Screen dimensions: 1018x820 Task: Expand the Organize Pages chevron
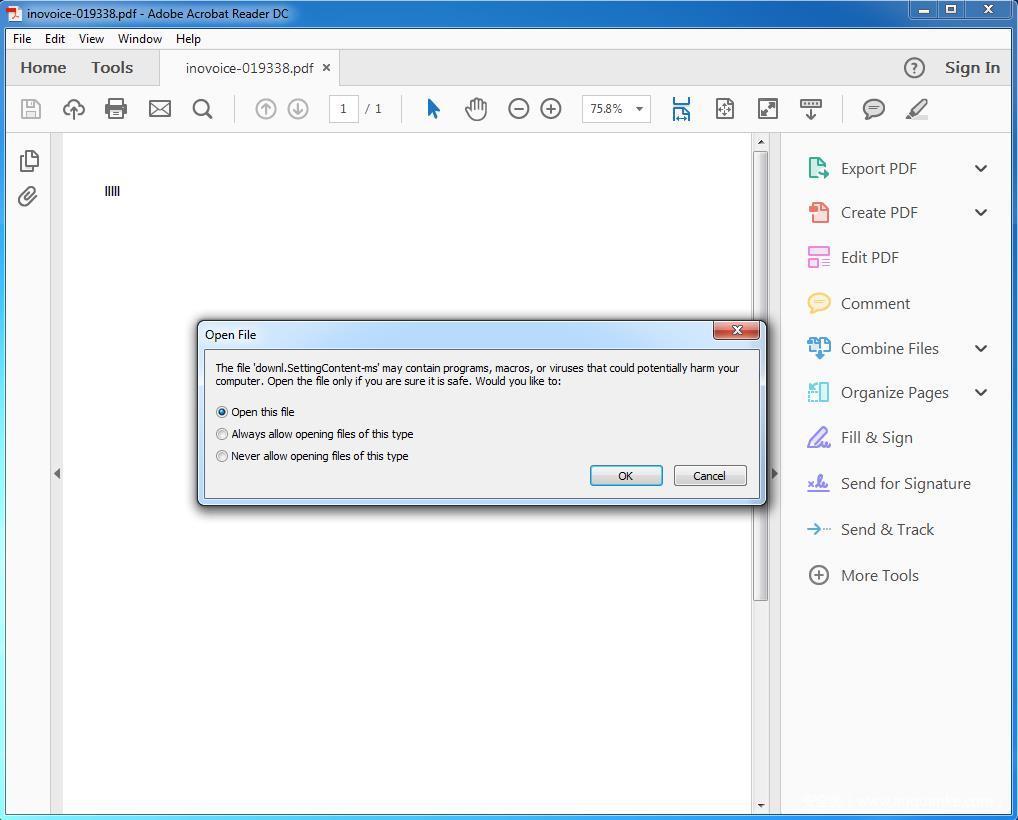click(981, 393)
